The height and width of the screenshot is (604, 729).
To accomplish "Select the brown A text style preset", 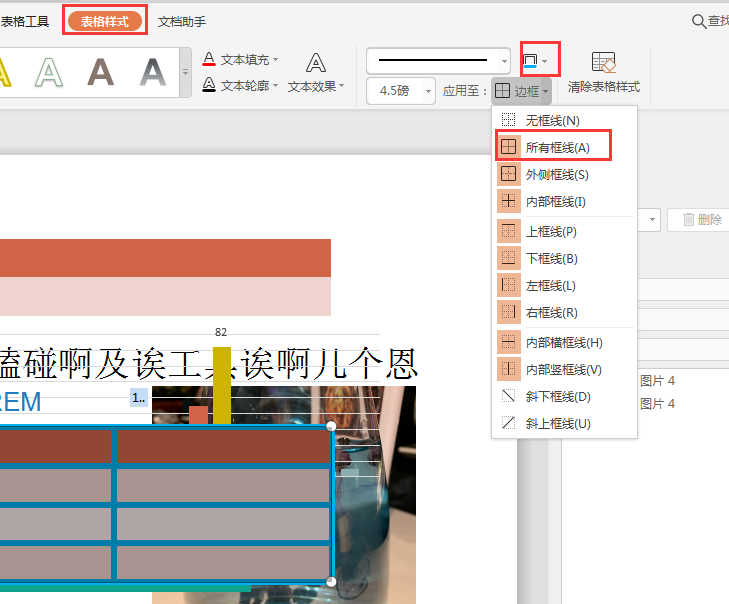I will (100, 72).
